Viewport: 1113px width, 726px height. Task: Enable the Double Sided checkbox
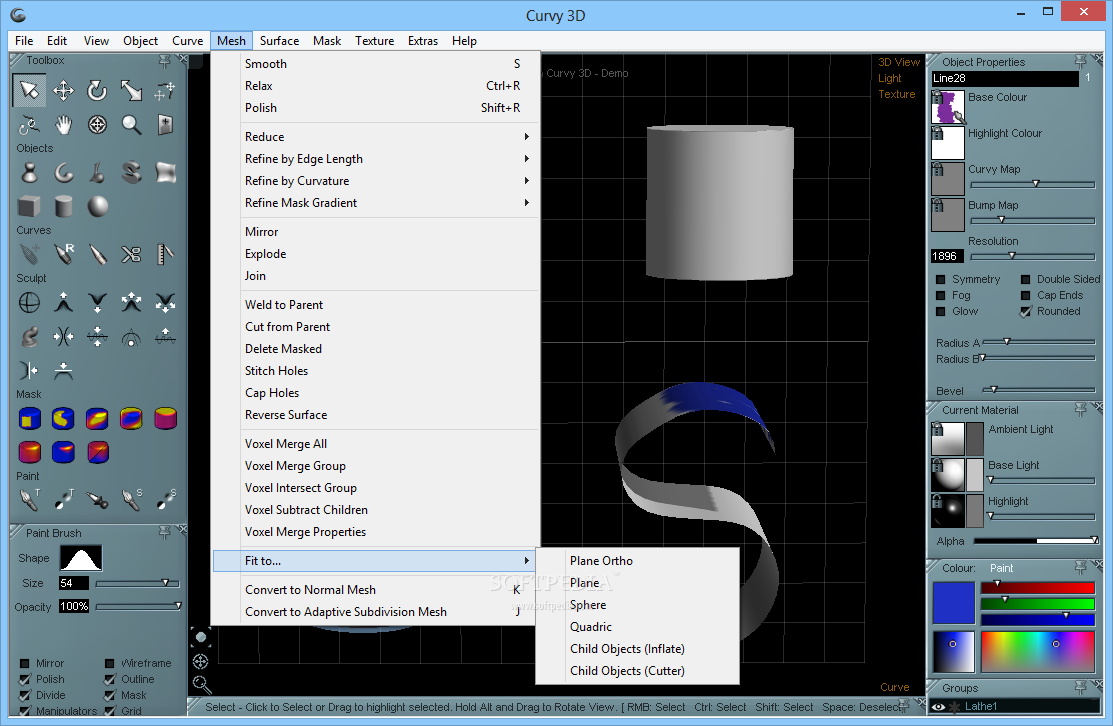(1025, 280)
